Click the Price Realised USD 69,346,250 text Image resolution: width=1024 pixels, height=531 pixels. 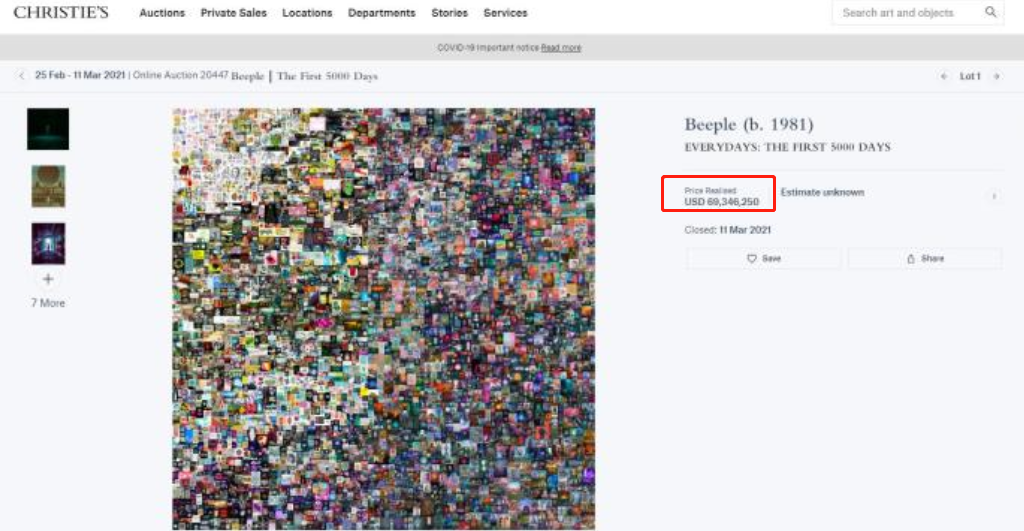721,197
